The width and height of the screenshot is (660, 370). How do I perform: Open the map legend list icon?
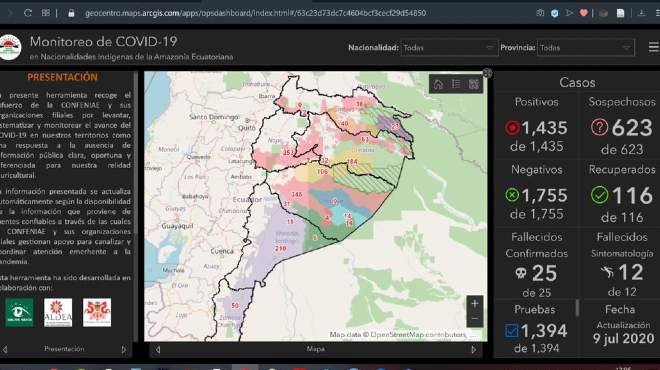[x=456, y=84]
